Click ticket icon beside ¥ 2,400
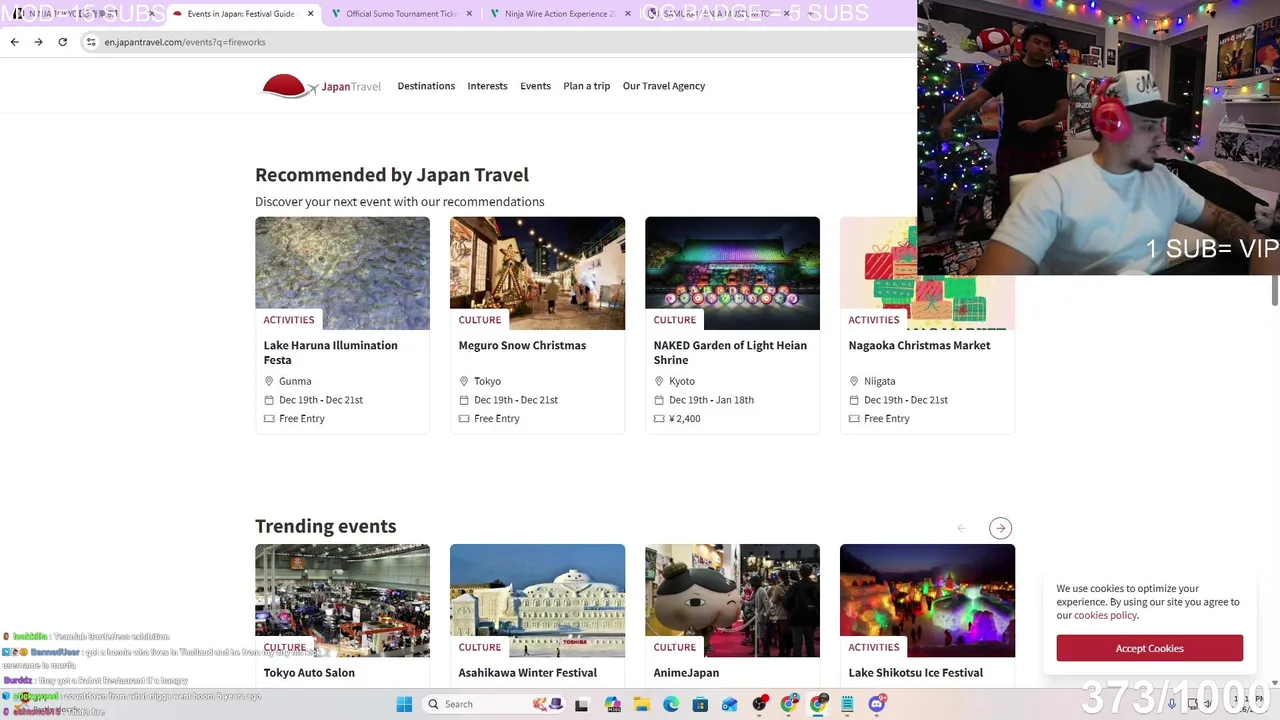 658,419
